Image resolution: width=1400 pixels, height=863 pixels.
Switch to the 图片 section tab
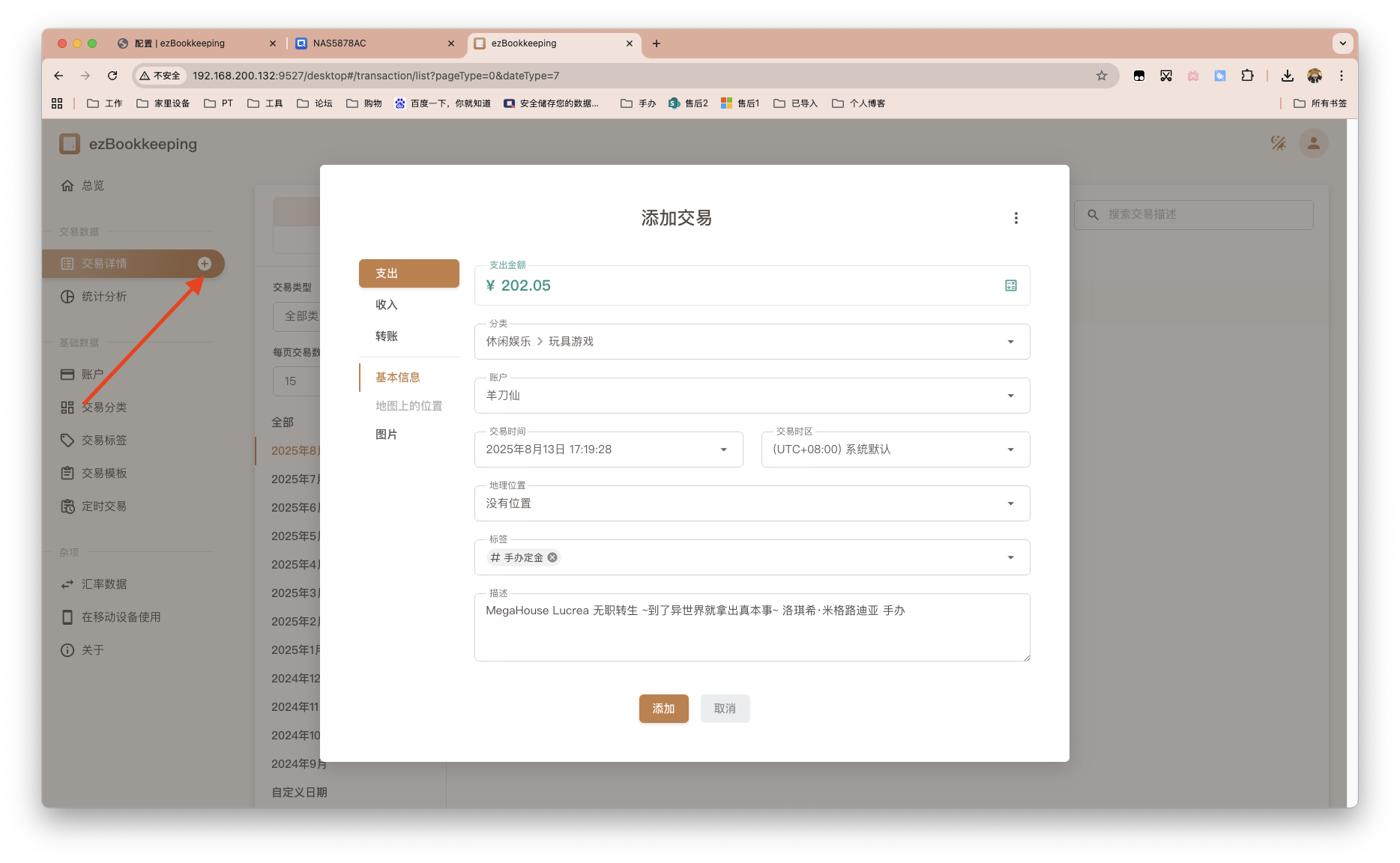pos(387,434)
